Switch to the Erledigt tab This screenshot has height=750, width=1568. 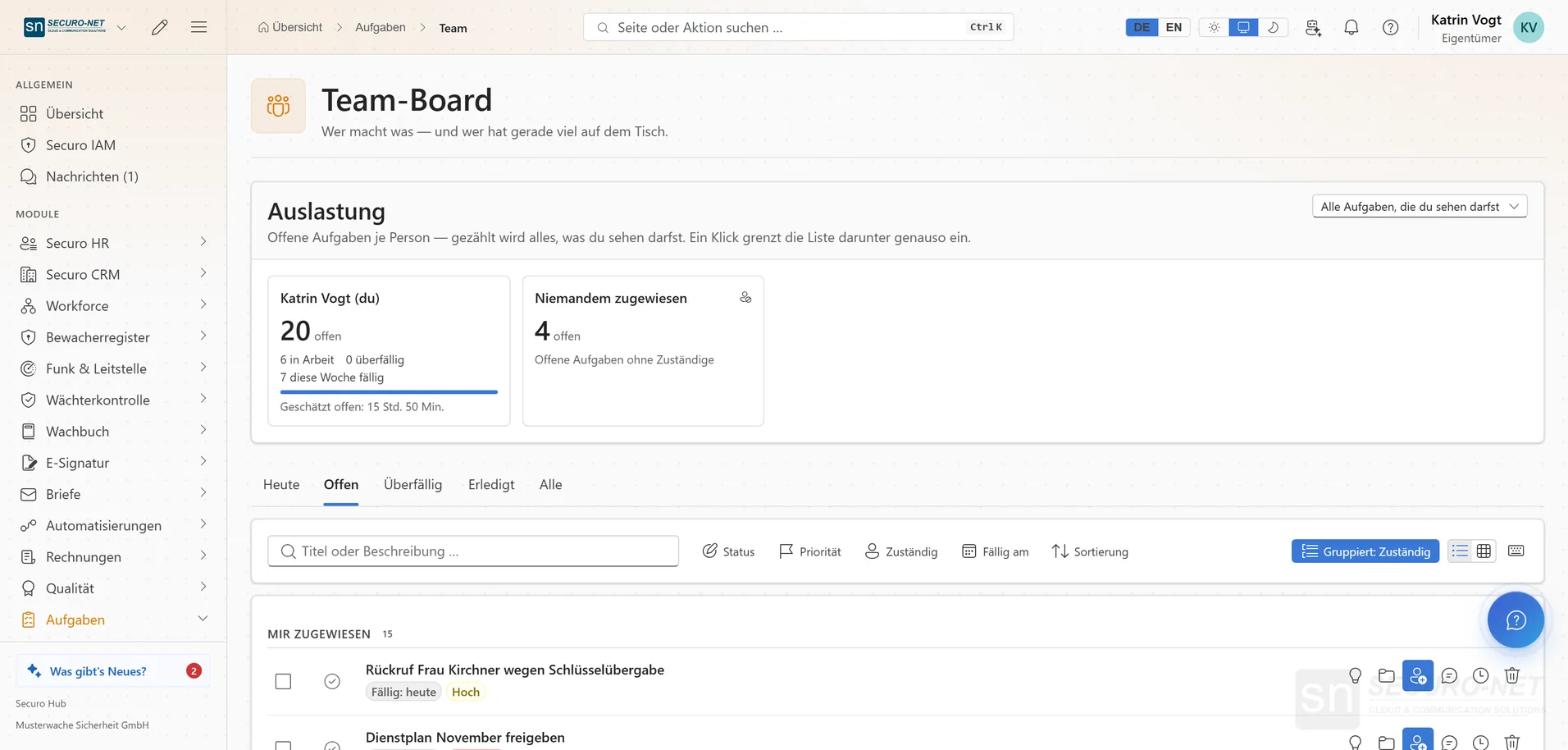tap(491, 484)
